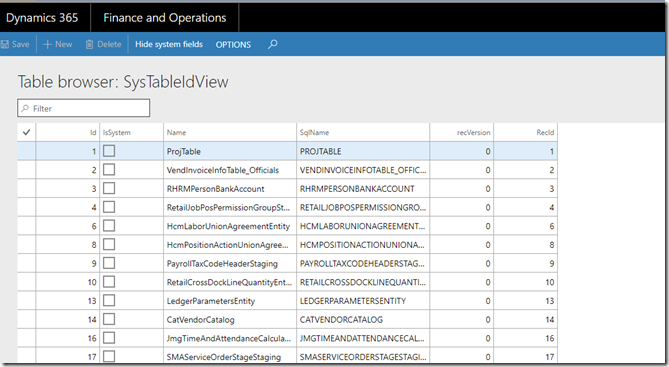The width and height of the screenshot is (669, 367).
Task: Click the PAYROLLTAXCODEHEADERSTAG... SqlName cell
Action: (x=363, y=264)
